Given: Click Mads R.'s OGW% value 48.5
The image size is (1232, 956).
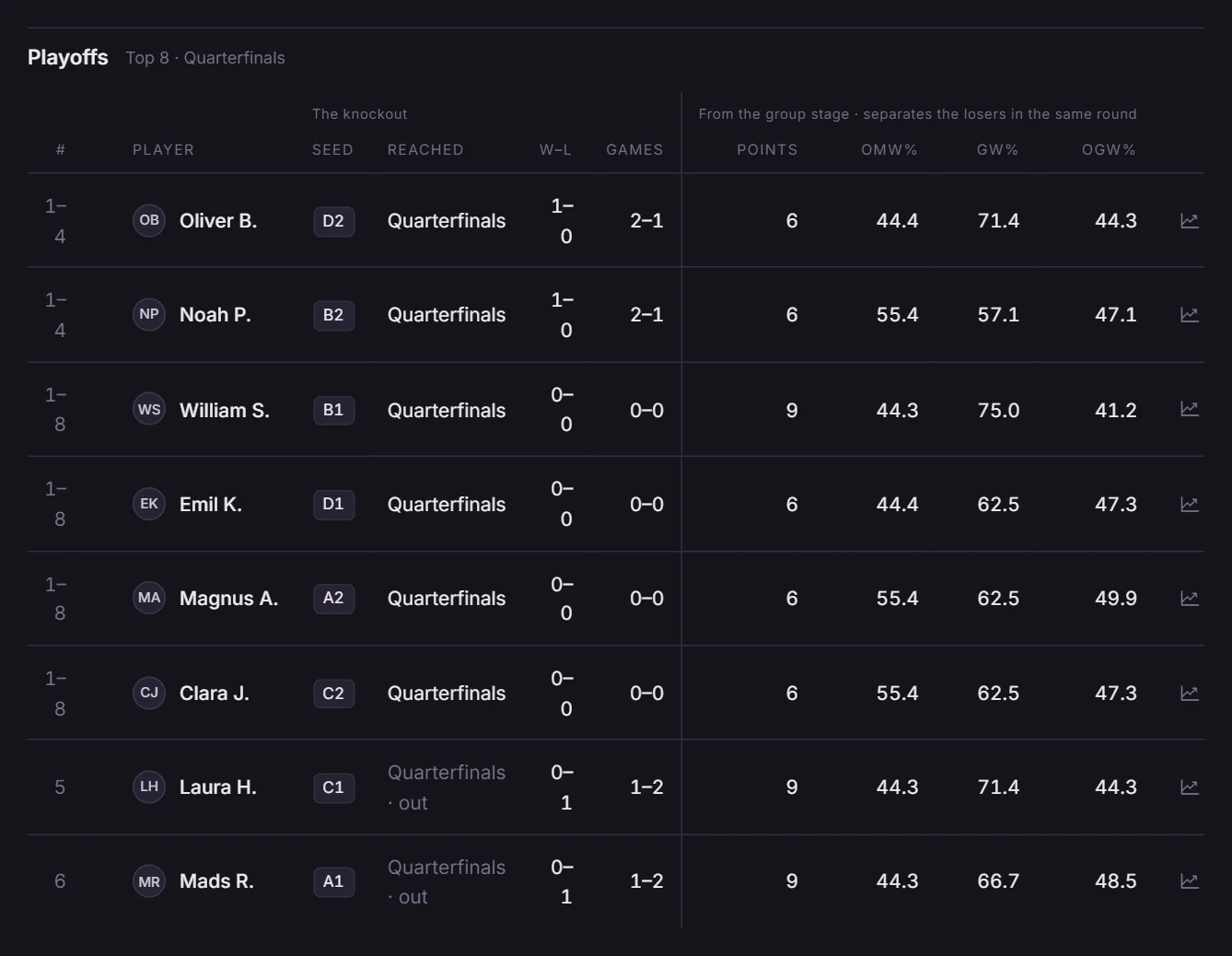Looking at the screenshot, I should click(1116, 881).
